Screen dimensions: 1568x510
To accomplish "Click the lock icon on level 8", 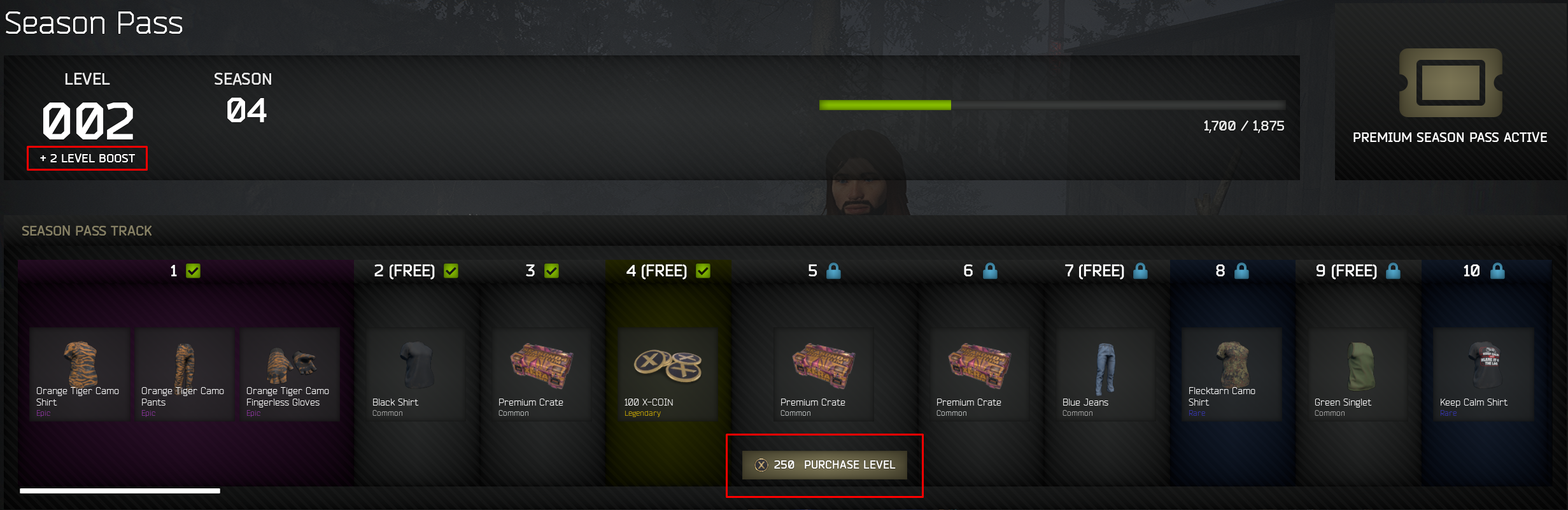I will click(1241, 271).
